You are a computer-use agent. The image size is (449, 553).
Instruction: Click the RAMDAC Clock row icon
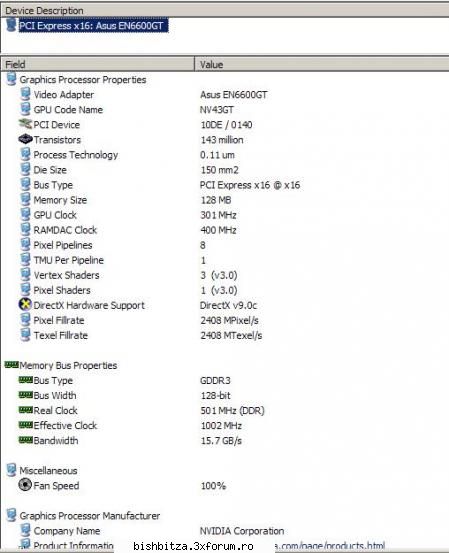point(25,230)
